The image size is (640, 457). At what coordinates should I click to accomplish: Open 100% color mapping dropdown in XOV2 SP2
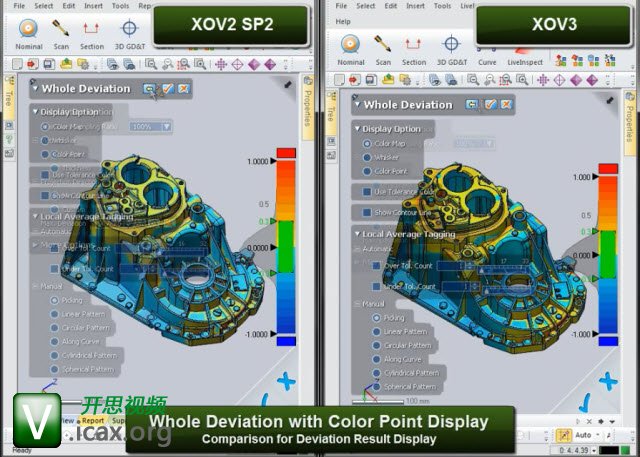click(166, 127)
